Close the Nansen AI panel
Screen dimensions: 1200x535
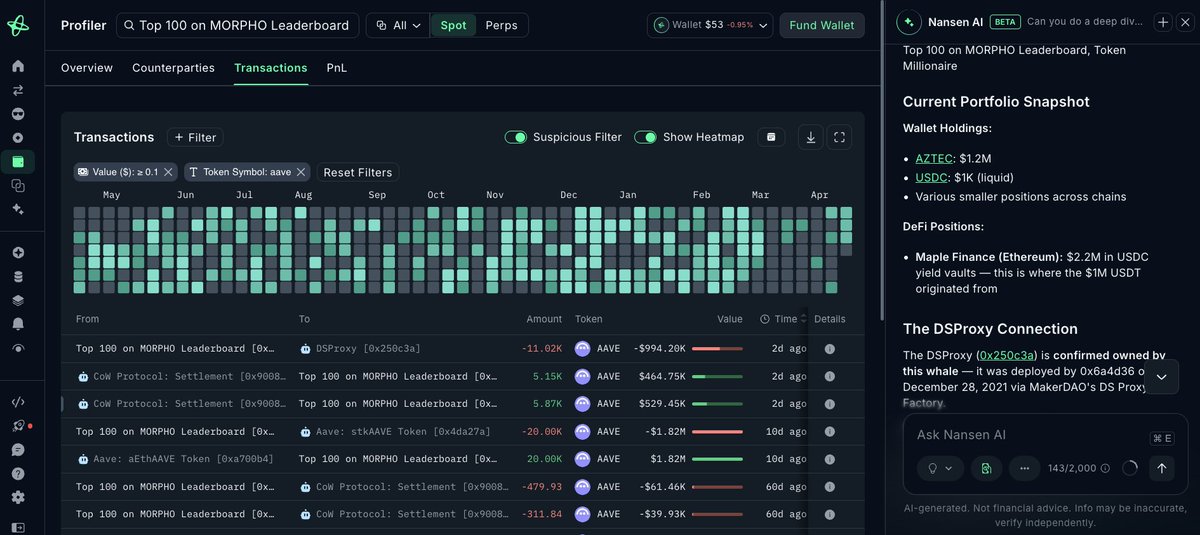pos(1185,22)
